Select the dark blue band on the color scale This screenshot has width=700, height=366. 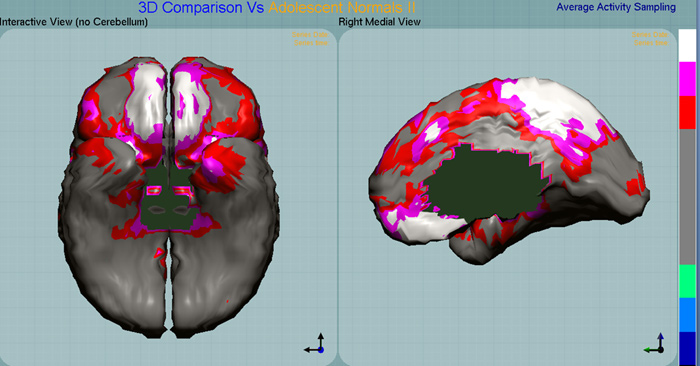pos(687,349)
